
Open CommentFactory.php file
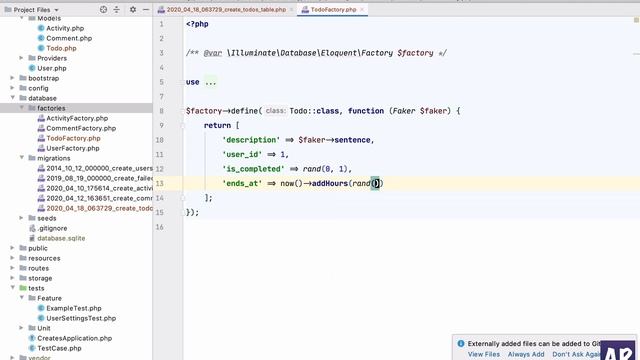(x=81, y=128)
